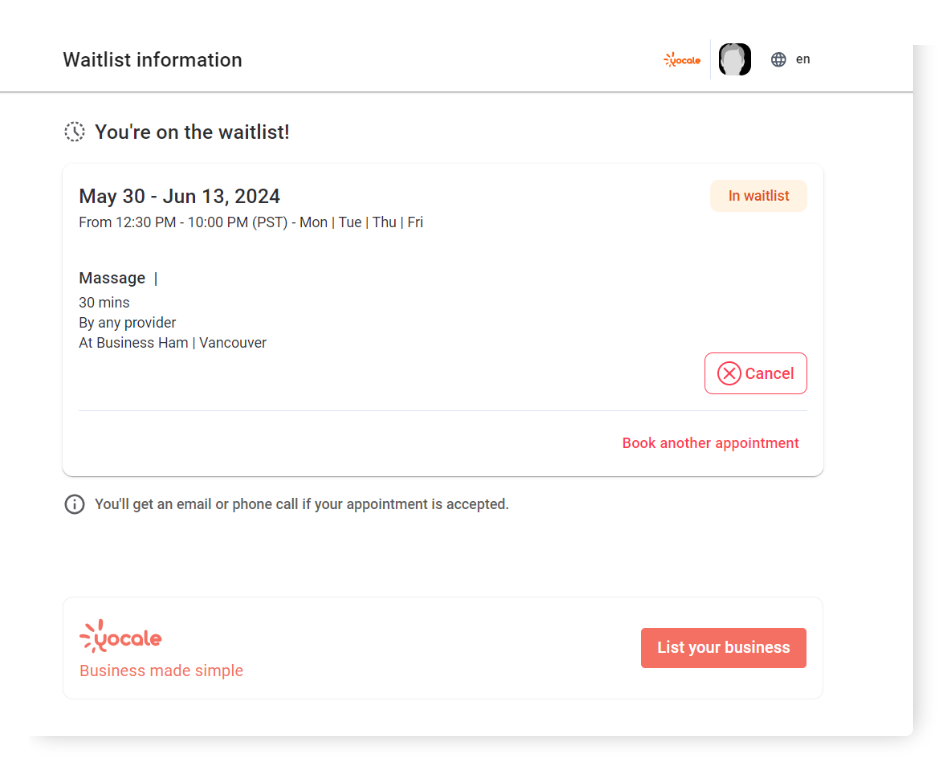The width and height of the screenshot is (941, 767).
Task: Click the 'Business made simple' tagline
Action: pos(161,670)
